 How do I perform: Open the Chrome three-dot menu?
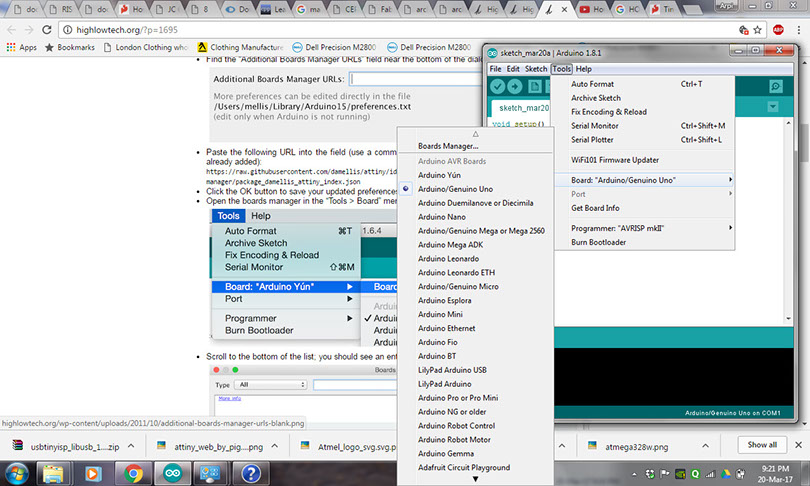coord(799,30)
